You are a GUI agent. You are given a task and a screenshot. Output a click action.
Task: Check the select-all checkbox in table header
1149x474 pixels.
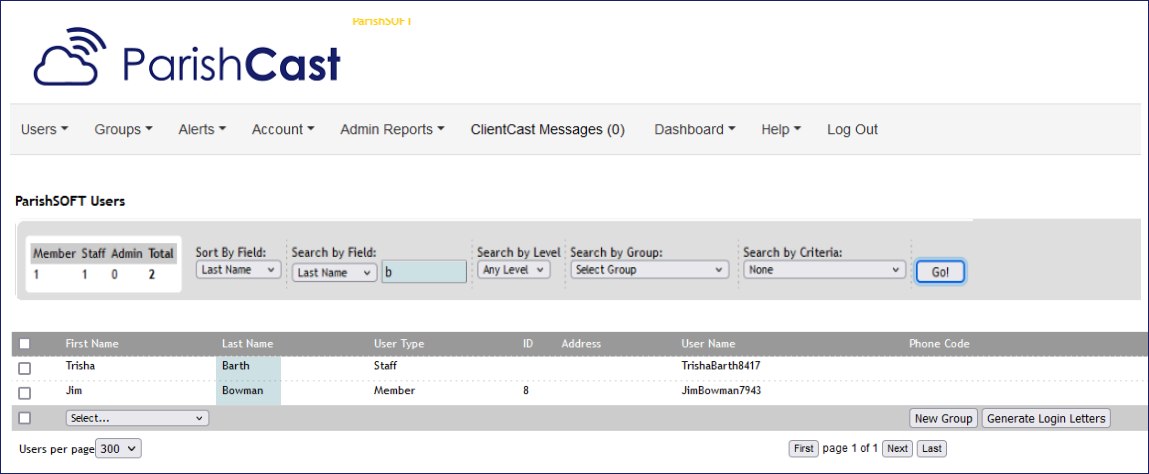coord(25,344)
